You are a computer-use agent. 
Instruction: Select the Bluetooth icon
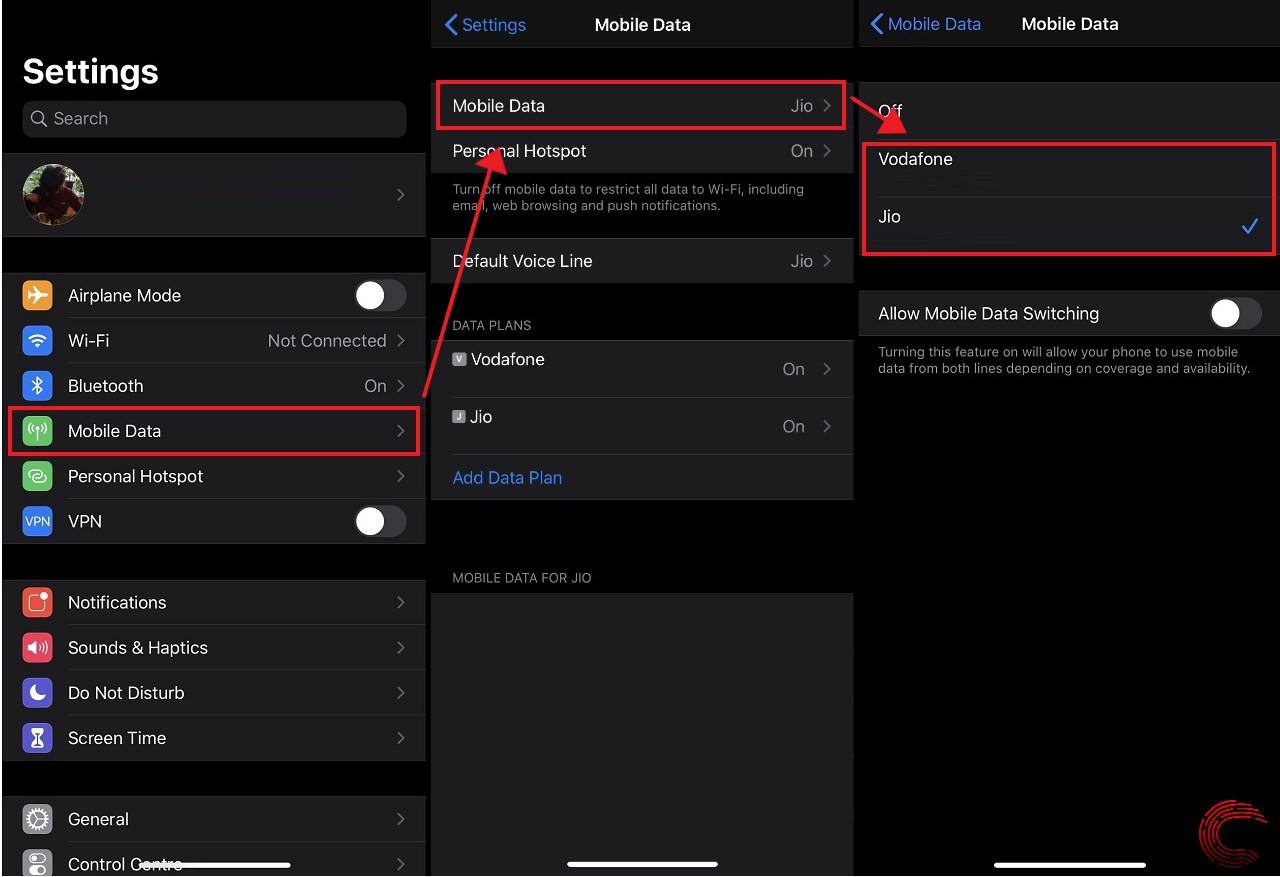click(x=37, y=385)
